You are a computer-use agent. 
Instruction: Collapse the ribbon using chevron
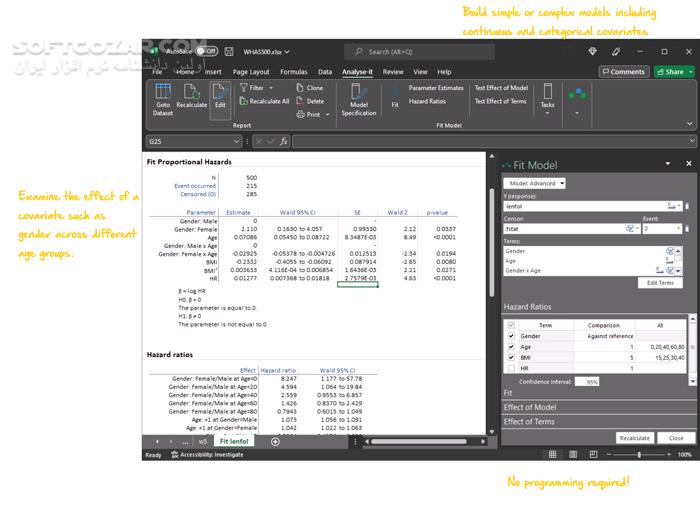coord(690,124)
